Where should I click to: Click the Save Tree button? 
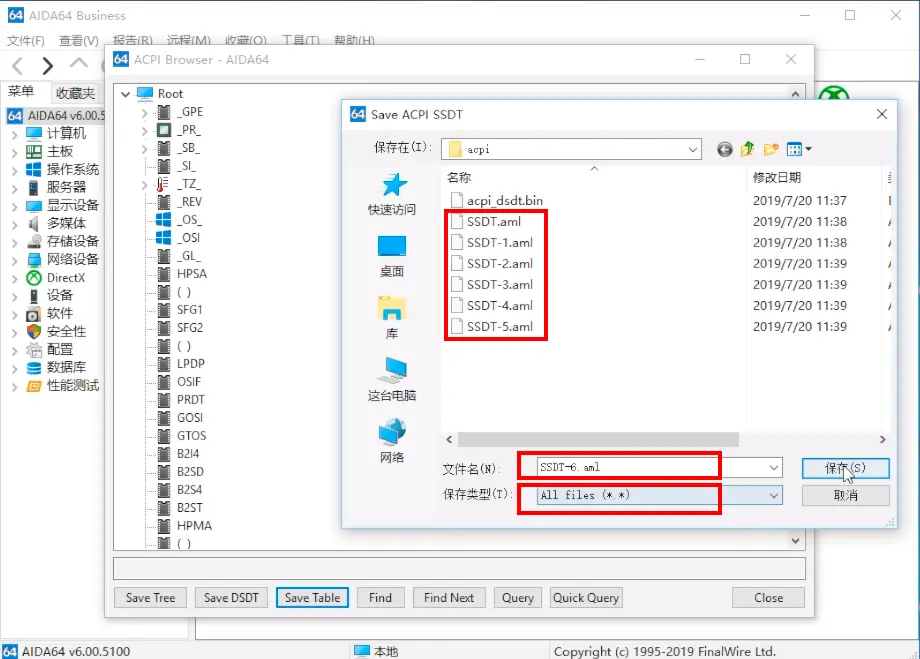151,598
